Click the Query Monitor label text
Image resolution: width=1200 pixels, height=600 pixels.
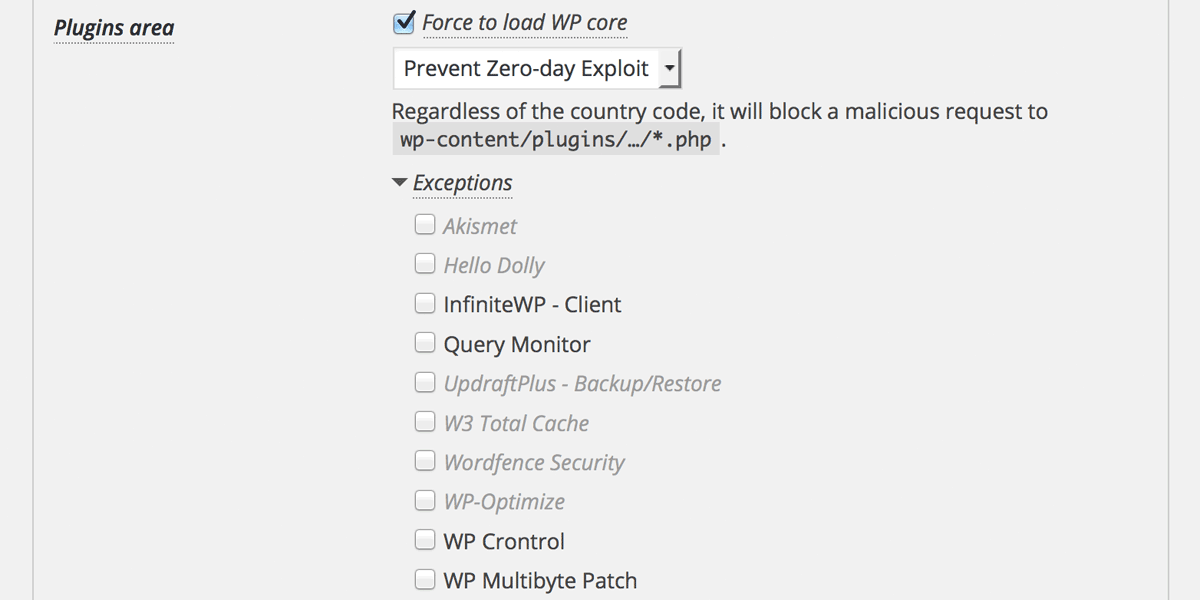pyautogui.click(x=517, y=345)
